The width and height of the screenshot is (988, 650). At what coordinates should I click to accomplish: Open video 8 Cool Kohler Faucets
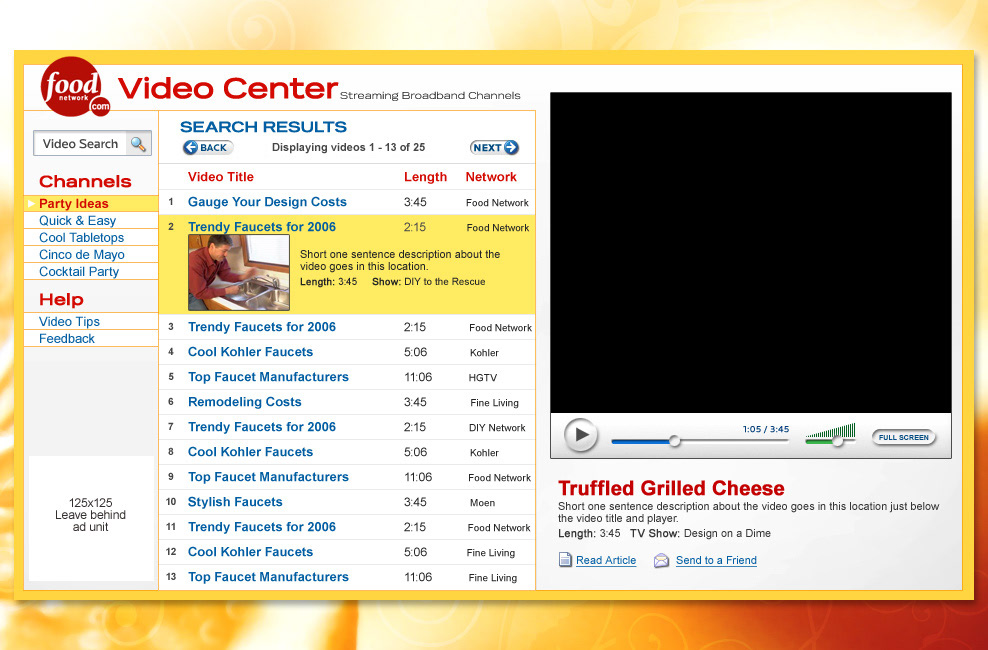pos(250,452)
